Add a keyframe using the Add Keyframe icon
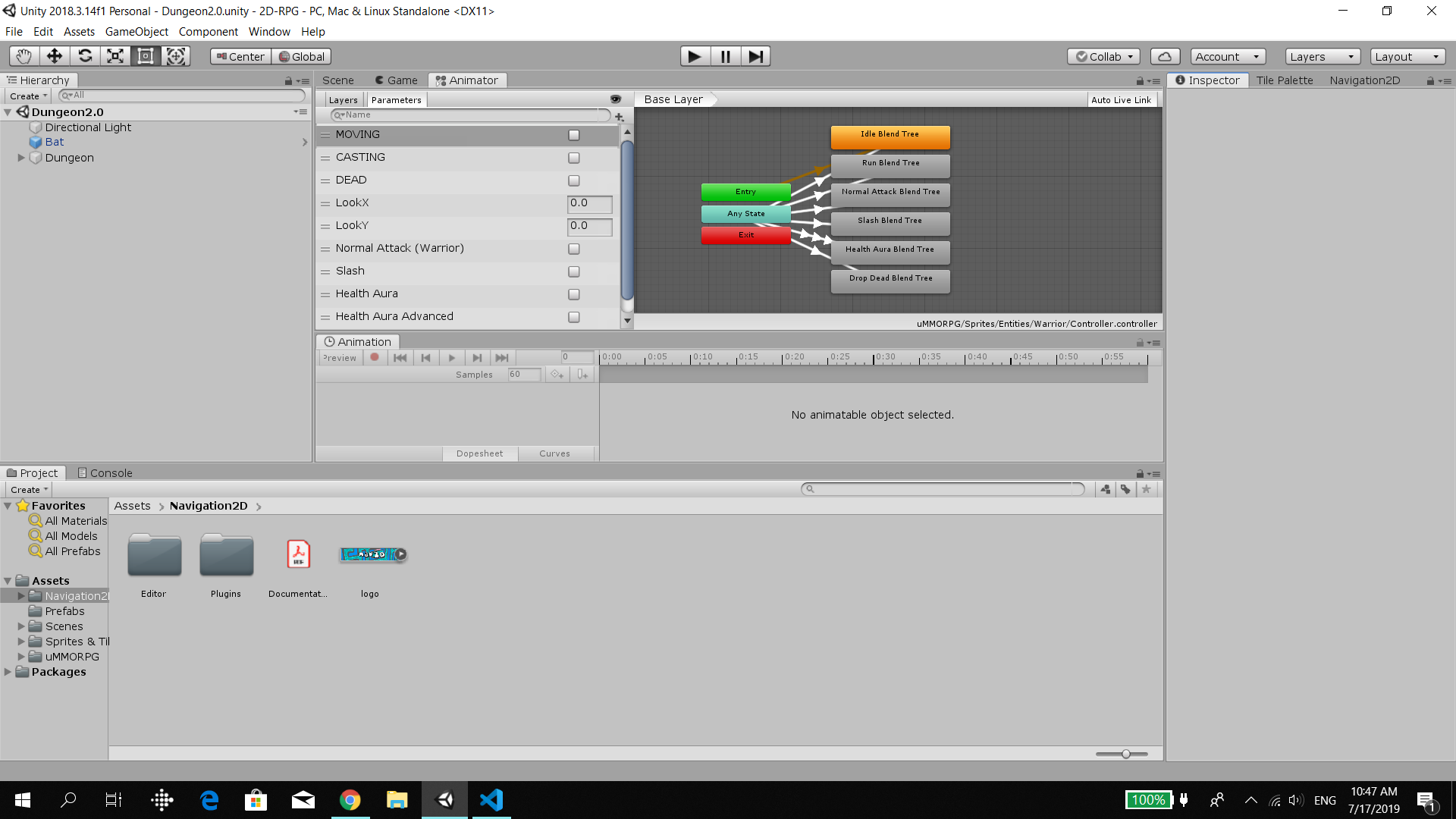 [557, 374]
